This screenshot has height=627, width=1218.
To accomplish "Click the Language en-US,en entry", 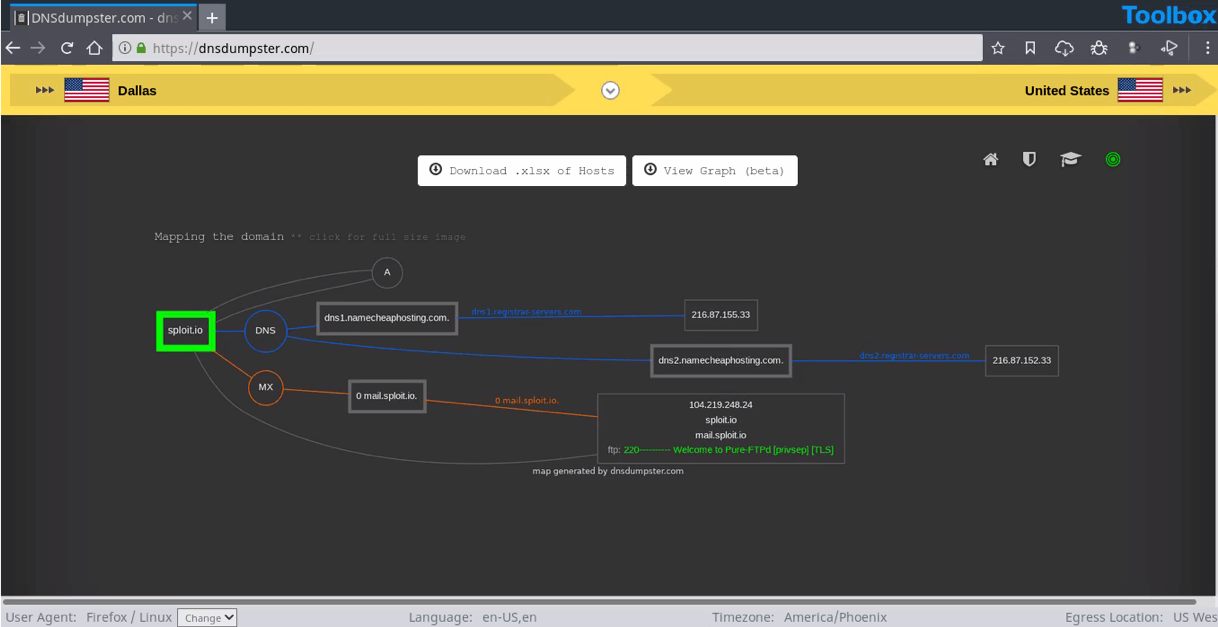I will 472,617.
